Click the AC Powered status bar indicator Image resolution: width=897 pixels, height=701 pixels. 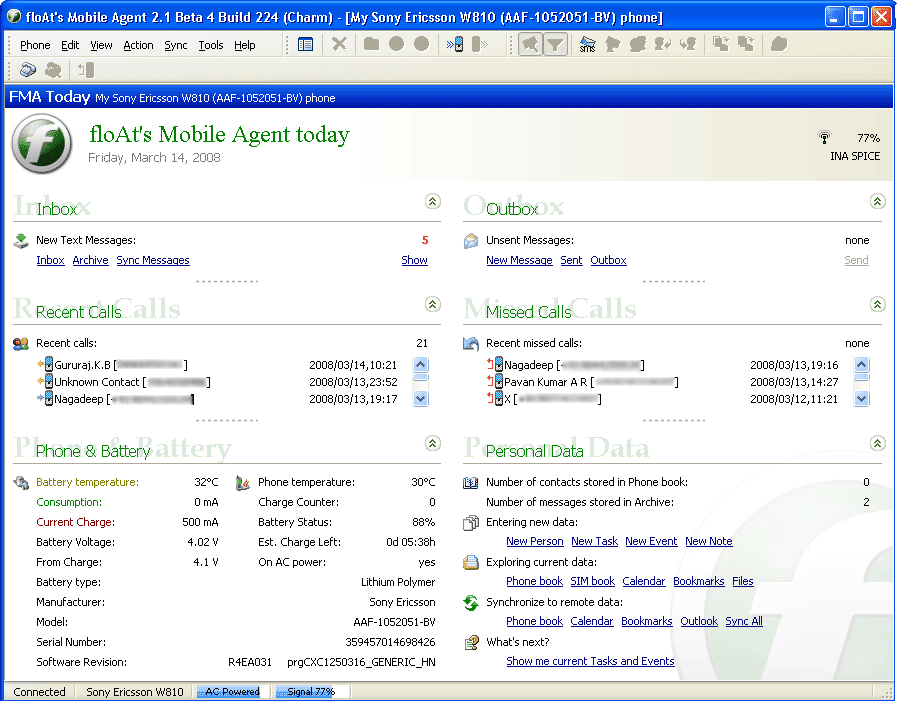coord(232,692)
